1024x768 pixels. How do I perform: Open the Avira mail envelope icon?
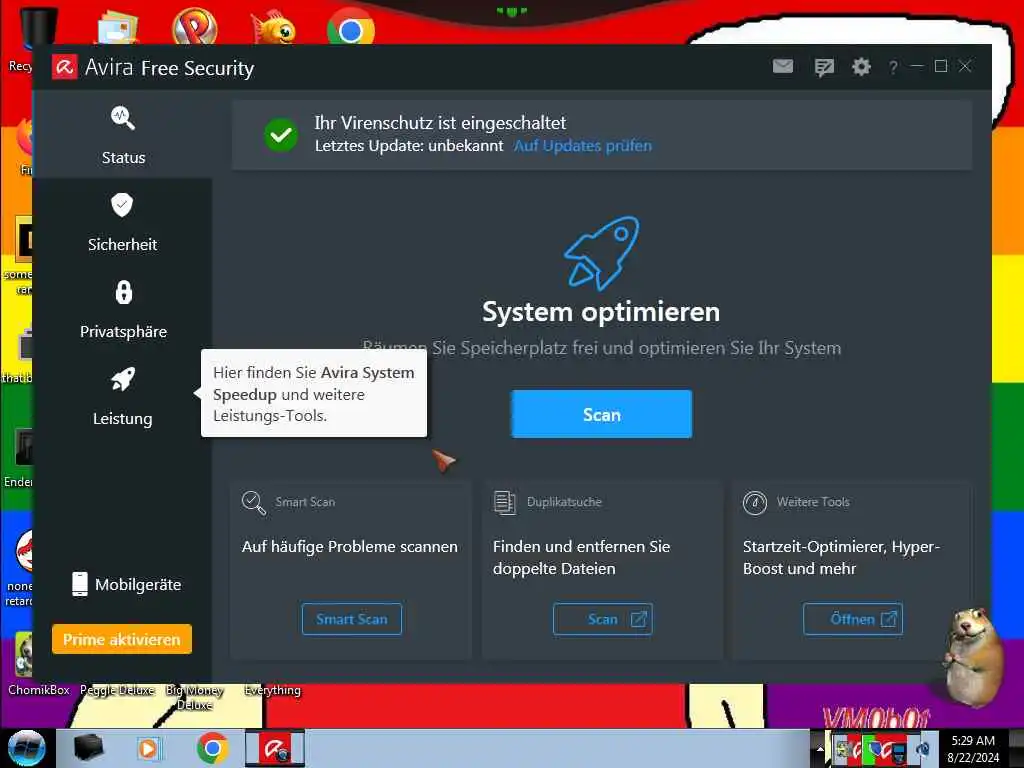[783, 66]
